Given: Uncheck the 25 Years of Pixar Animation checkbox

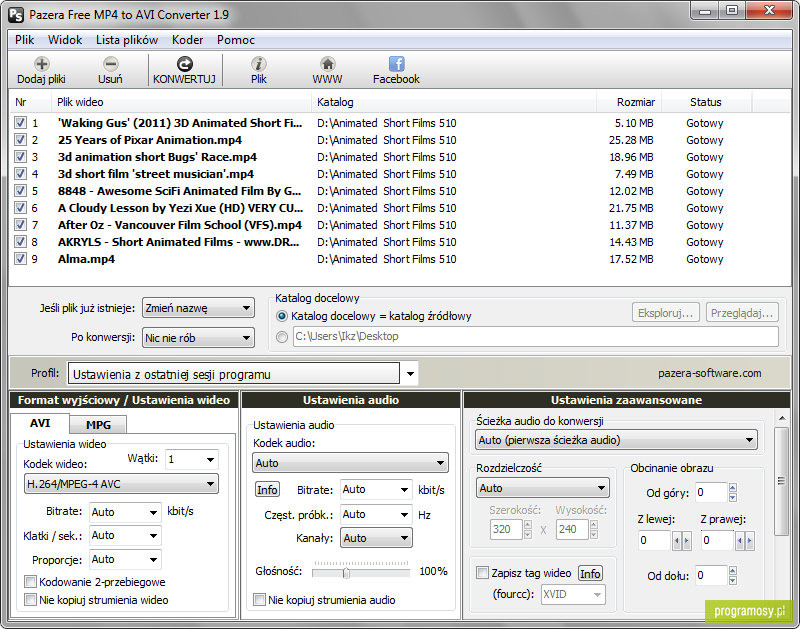Looking at the screenshot, I should click(20, 140).
